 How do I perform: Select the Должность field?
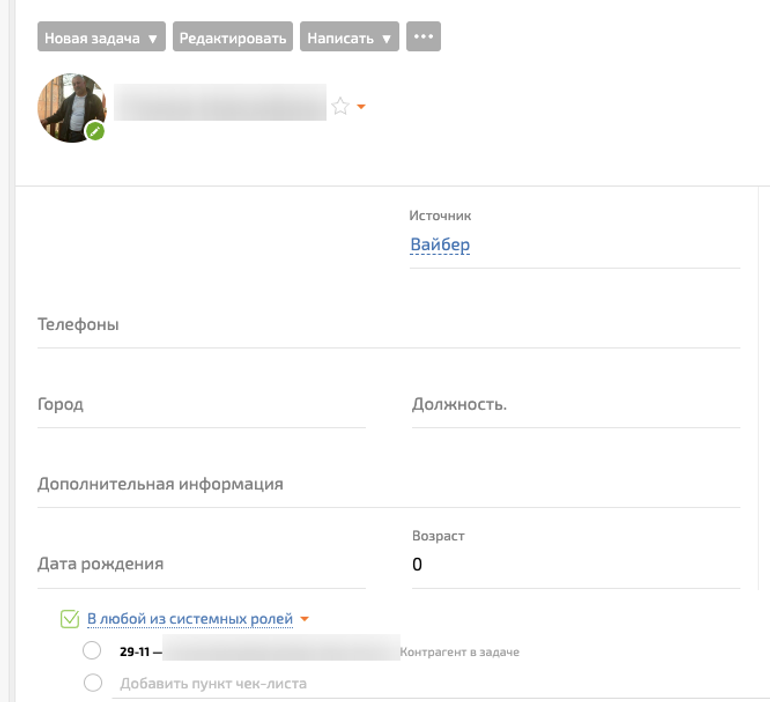tap(575, 405)
